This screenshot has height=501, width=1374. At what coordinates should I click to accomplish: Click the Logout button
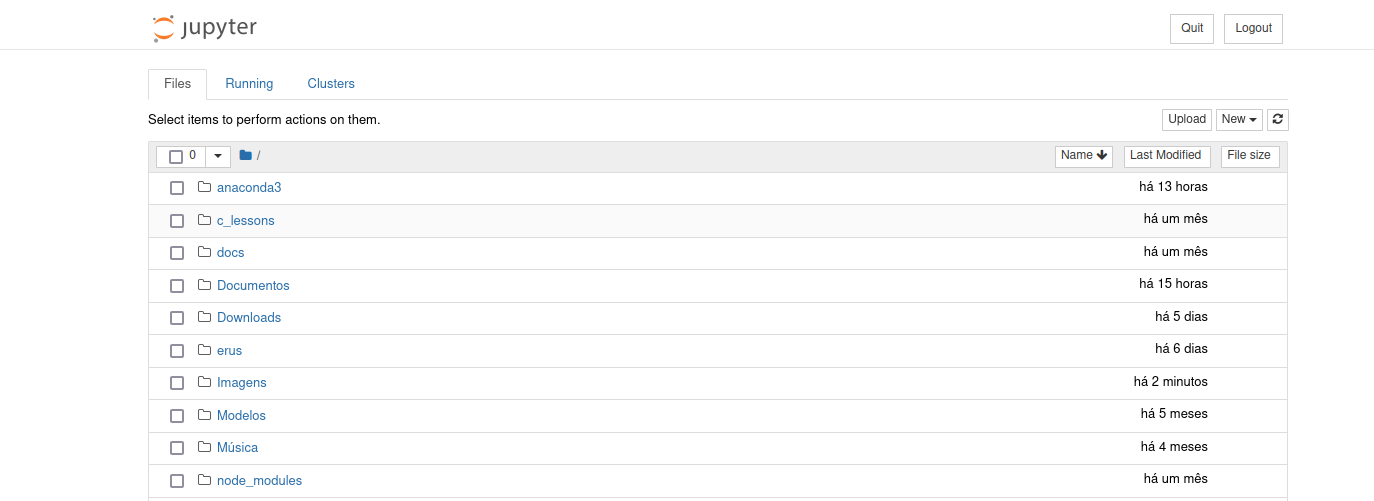tap(1253, 29)
